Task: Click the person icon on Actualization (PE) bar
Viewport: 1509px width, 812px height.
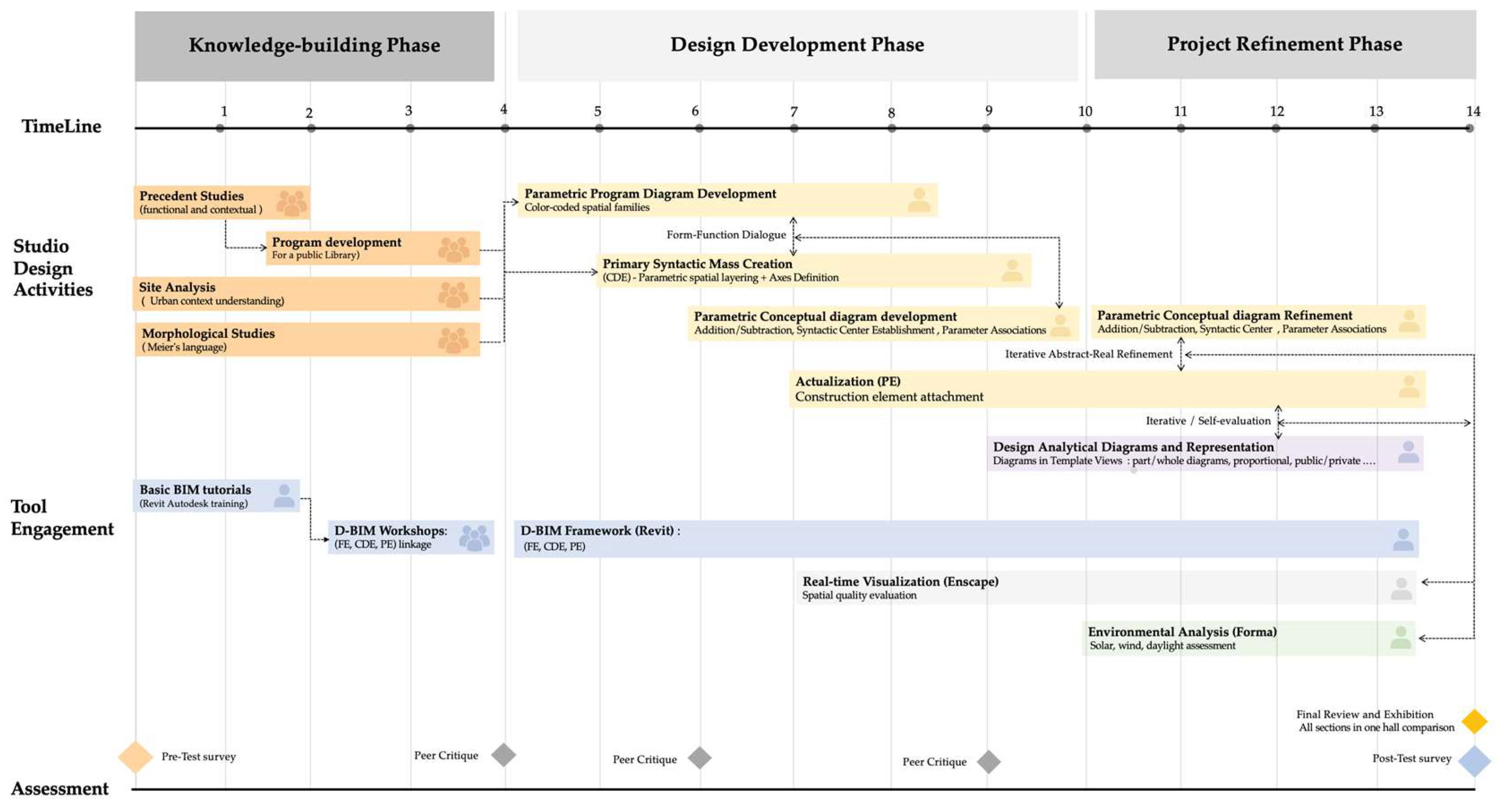Action: [x=1409, y=387]
